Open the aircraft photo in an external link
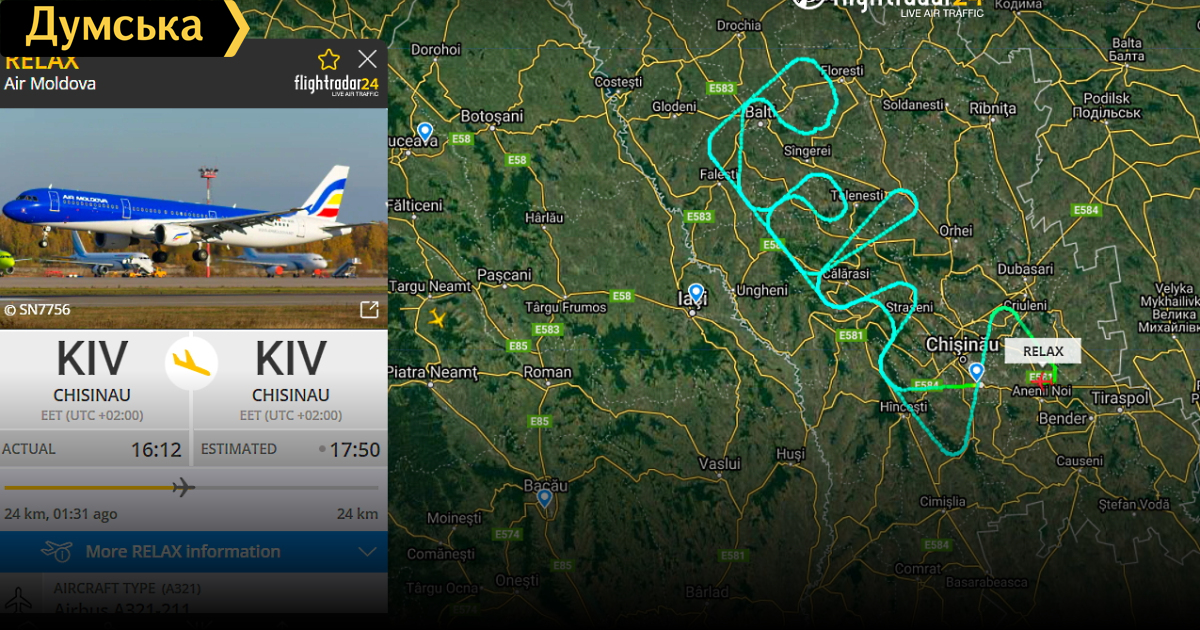Image resolution: width=1200 pixels, height=630 pixels. point(369,310)
